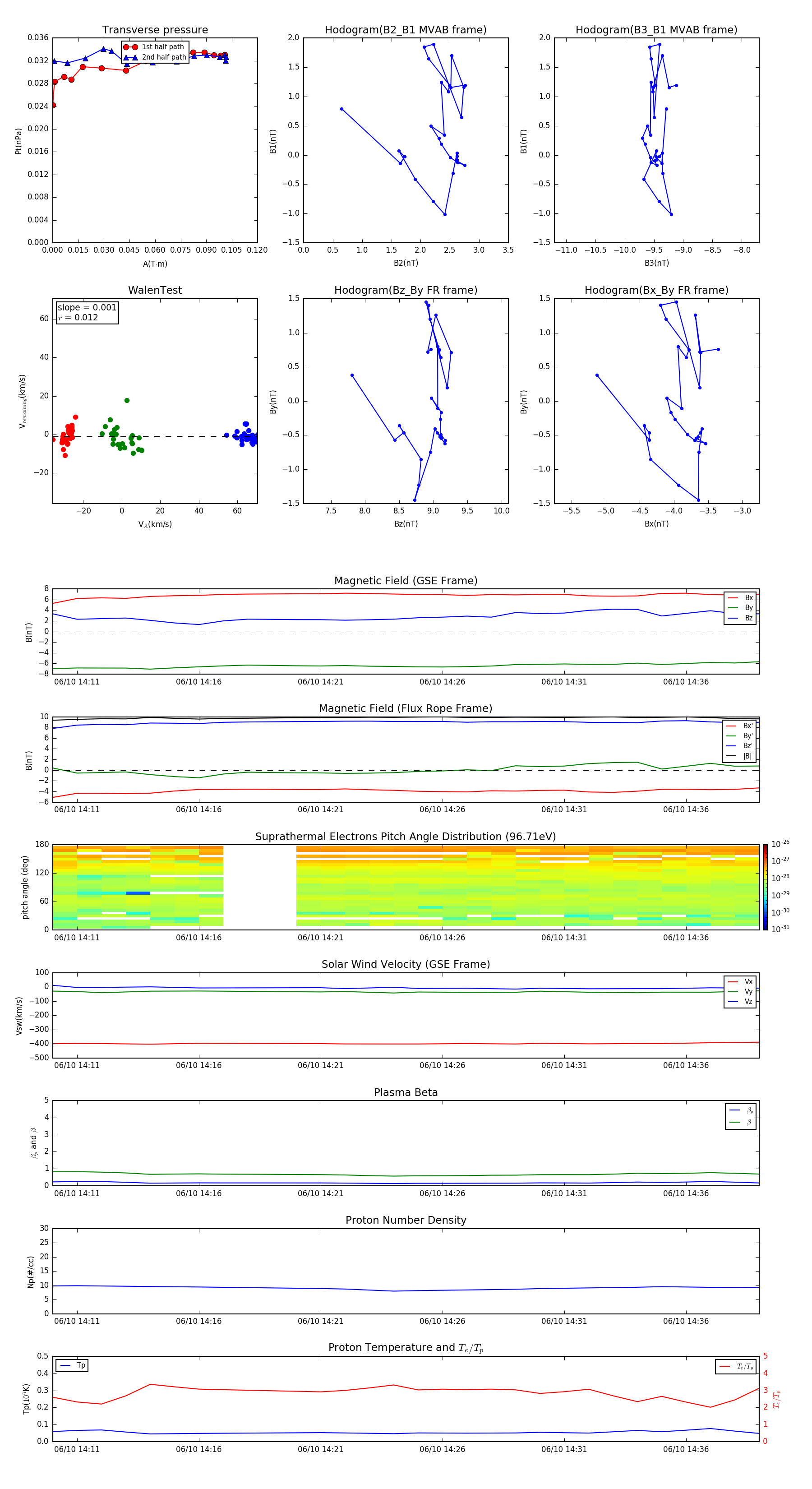Image resolution: width=812 pixels, height=1489 pixels.
Task: Click the 'pitch angle (deg)' axis label
Action: pyautogui.click(x=25, y=887)
